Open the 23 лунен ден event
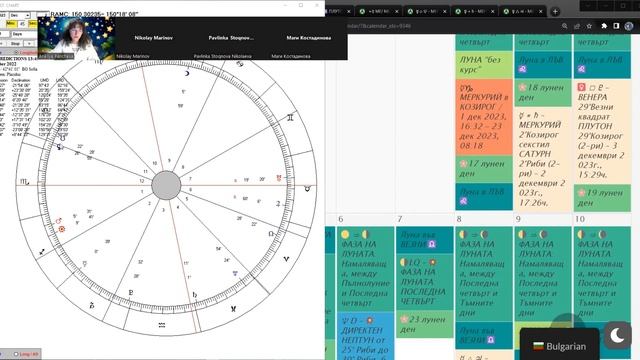Image resolution: width=640 pixels, height=360 pixels. point(424,324)
